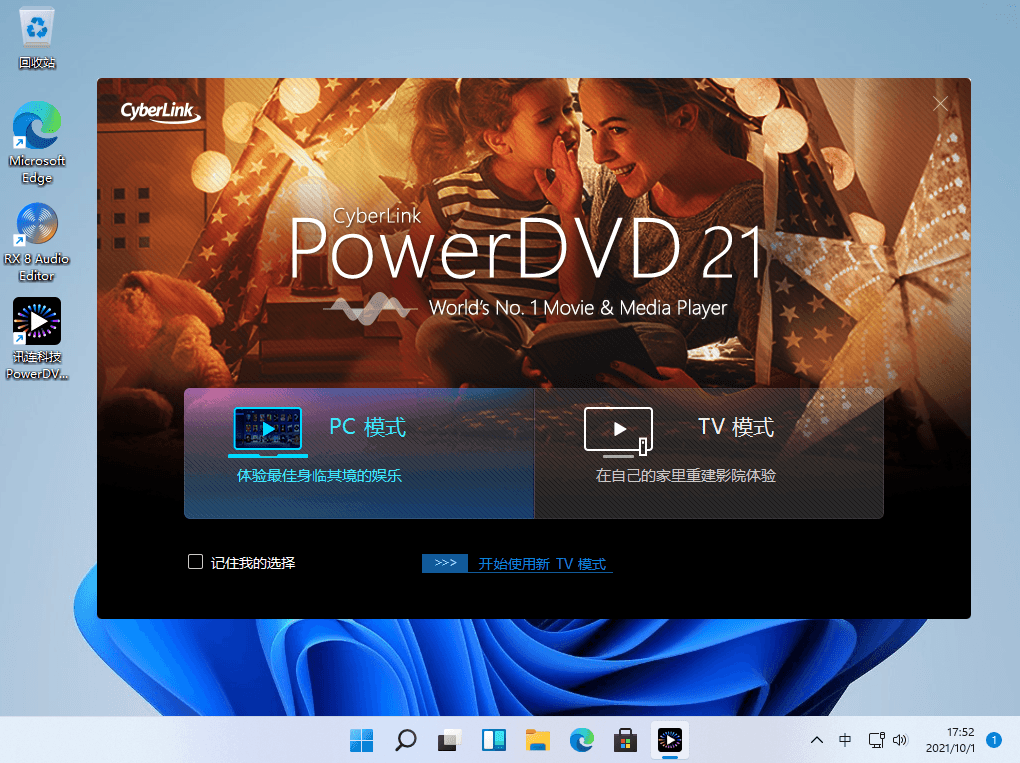Expand hidden system tray icons

(x=817, y=740)
